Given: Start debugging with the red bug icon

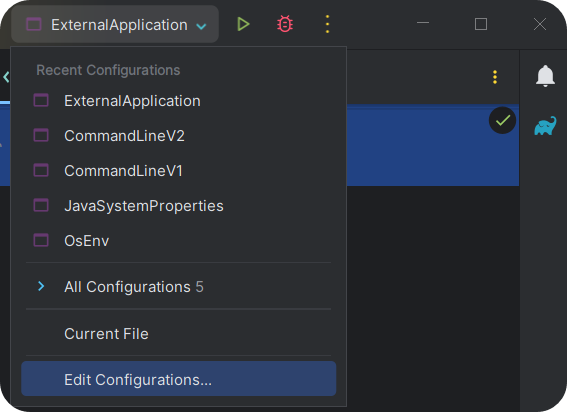Looking at the screenshot, I should point(285,24).
